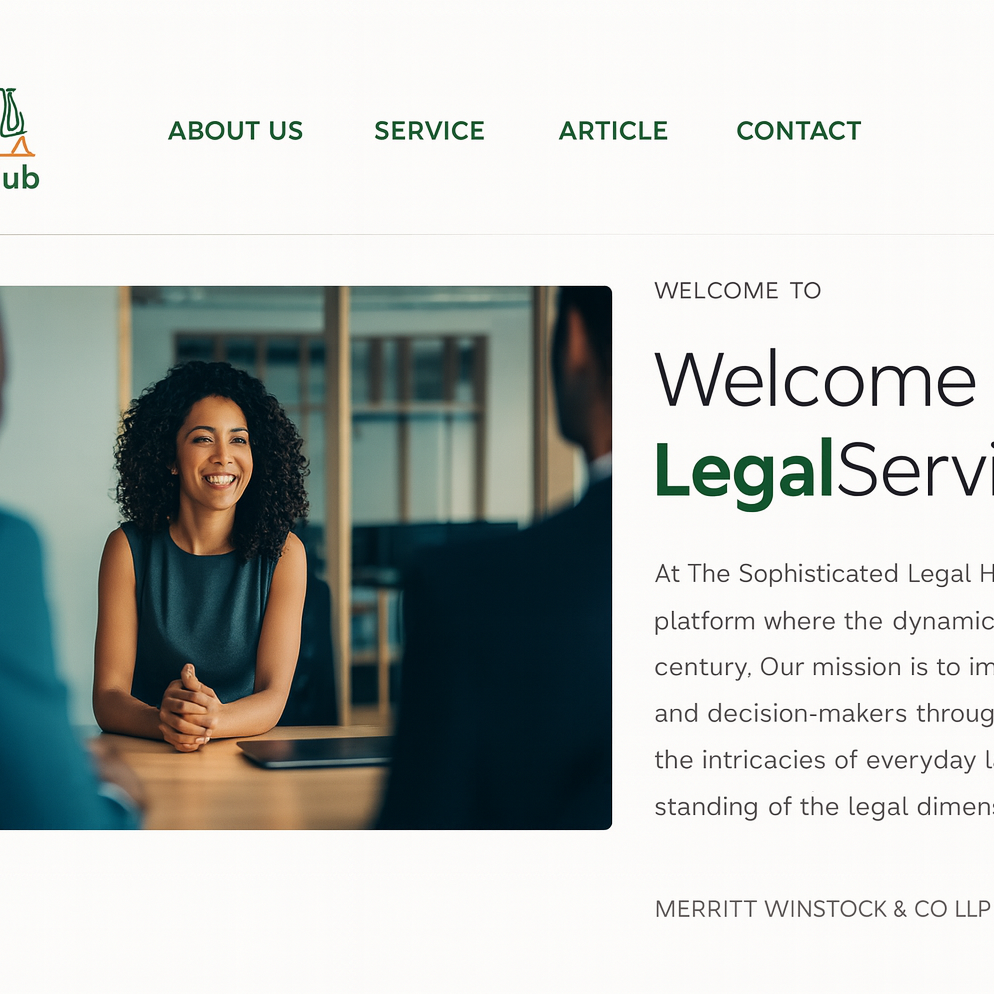The width and height of the screenshot is (994, 994).
Task: Open the CONTACT page from navigation
Action: [x=799, y=131]
